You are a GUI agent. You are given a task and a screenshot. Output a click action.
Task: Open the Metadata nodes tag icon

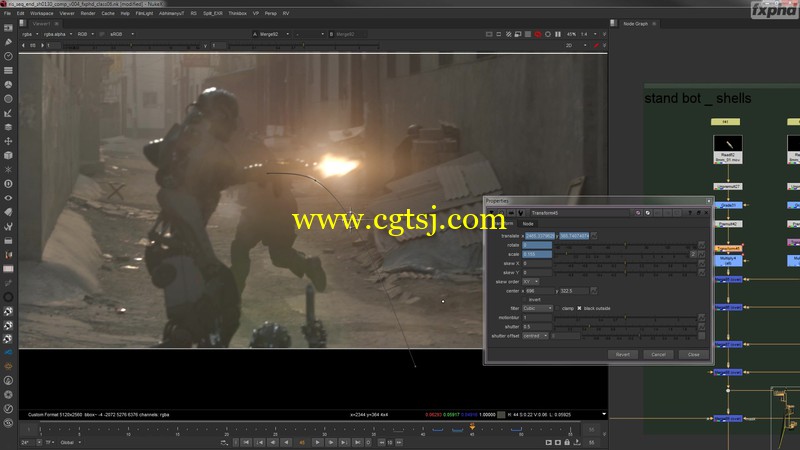(x=8, y=212)
